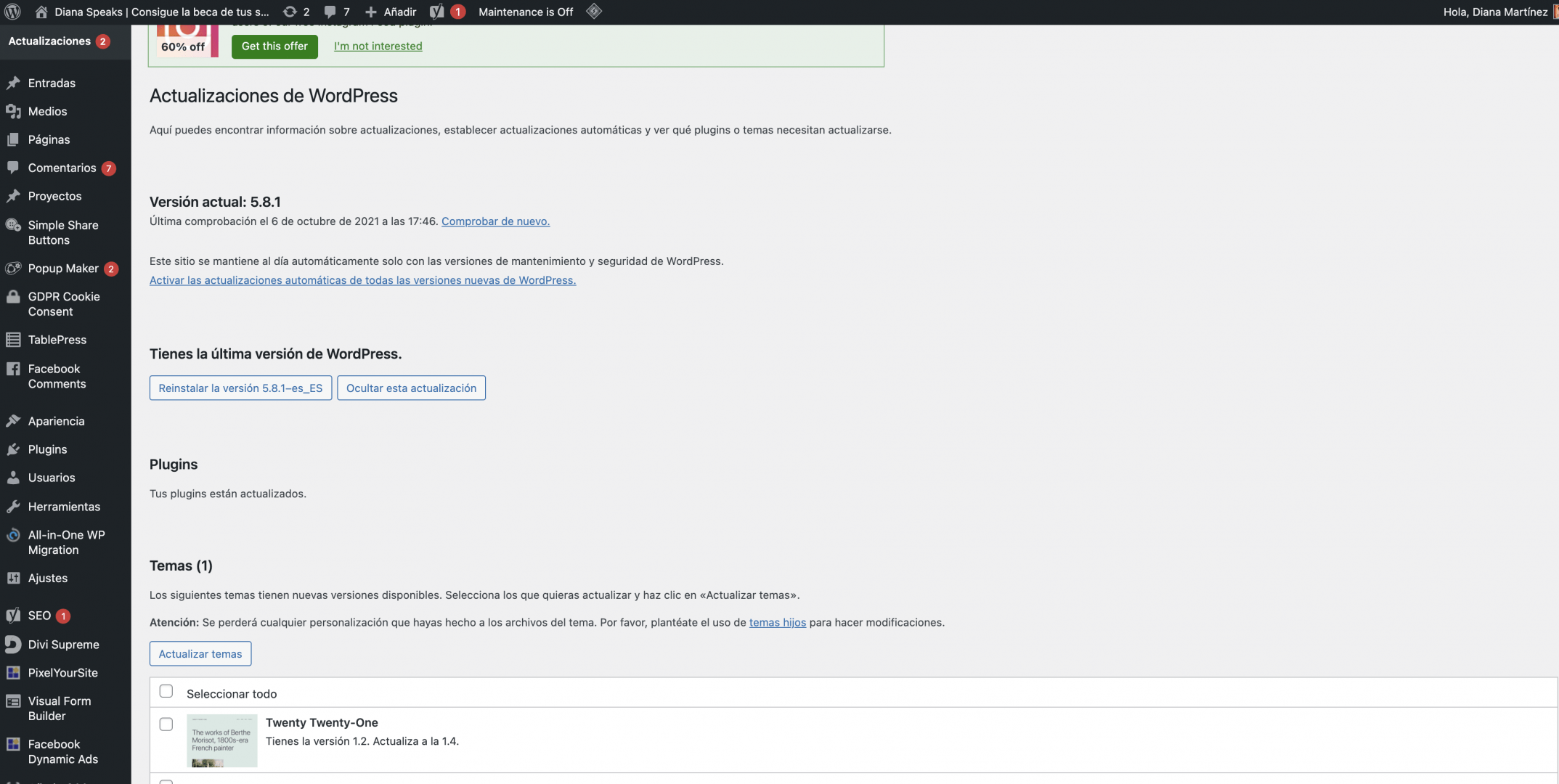
Task: Click the Facebook Comments icon
Action: pyautogui.click(x=13, y=369)
